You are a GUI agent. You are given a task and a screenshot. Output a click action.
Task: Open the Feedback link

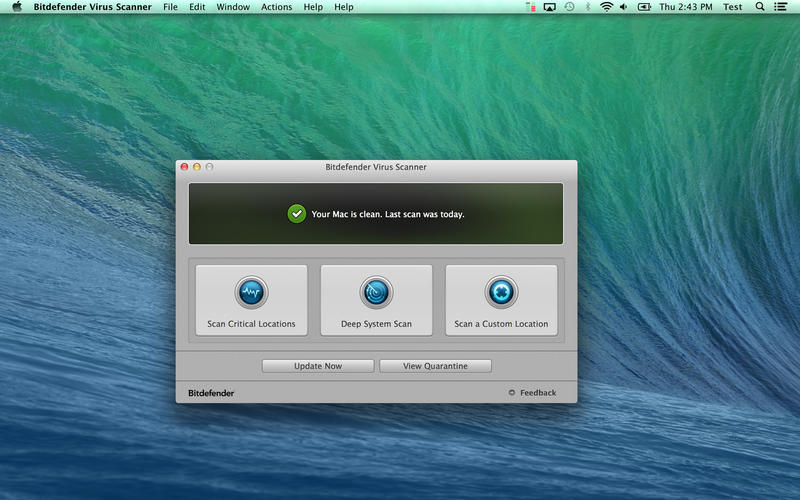coord(533,393)
